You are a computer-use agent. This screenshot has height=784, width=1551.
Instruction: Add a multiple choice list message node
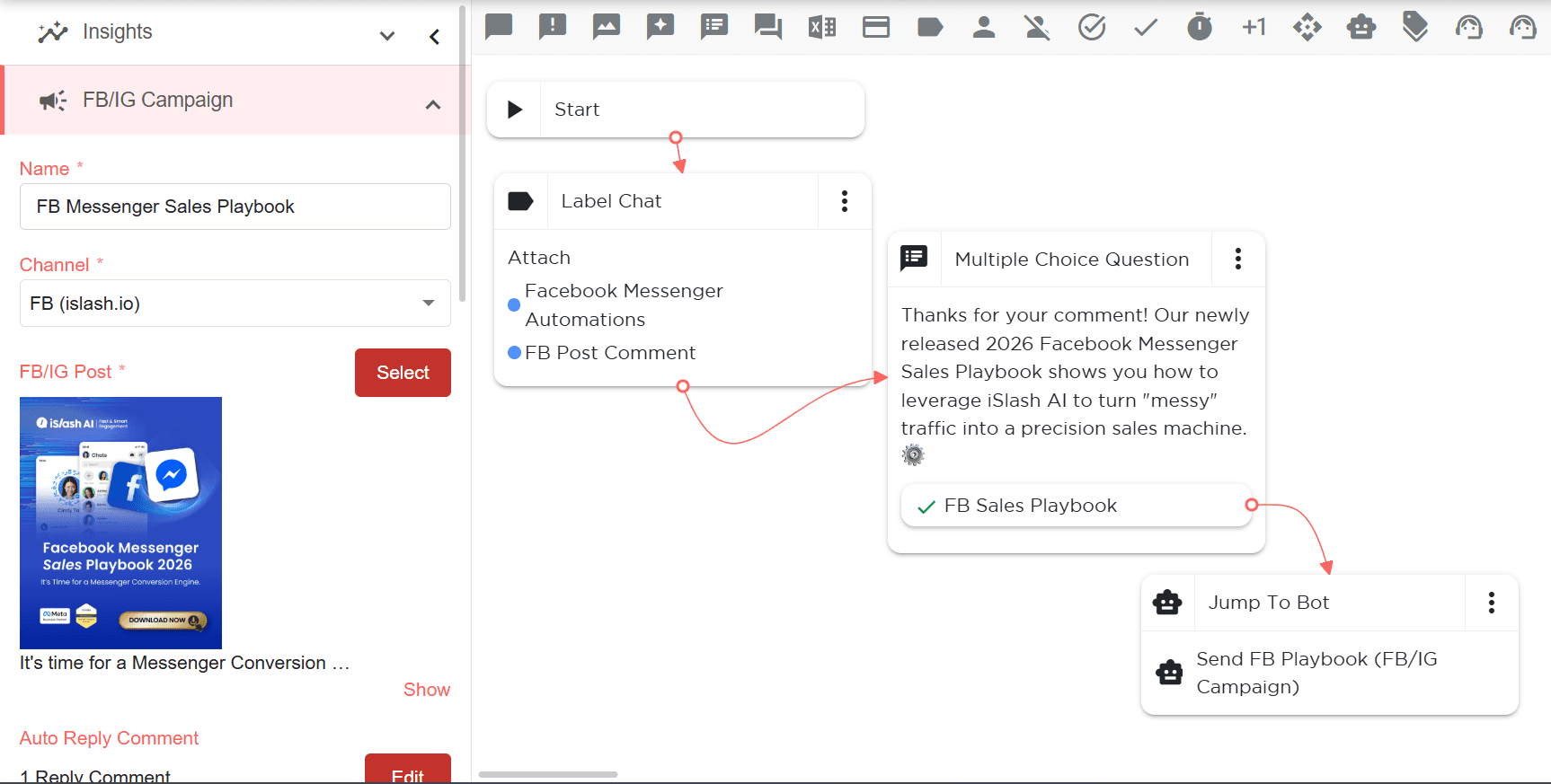714,27
